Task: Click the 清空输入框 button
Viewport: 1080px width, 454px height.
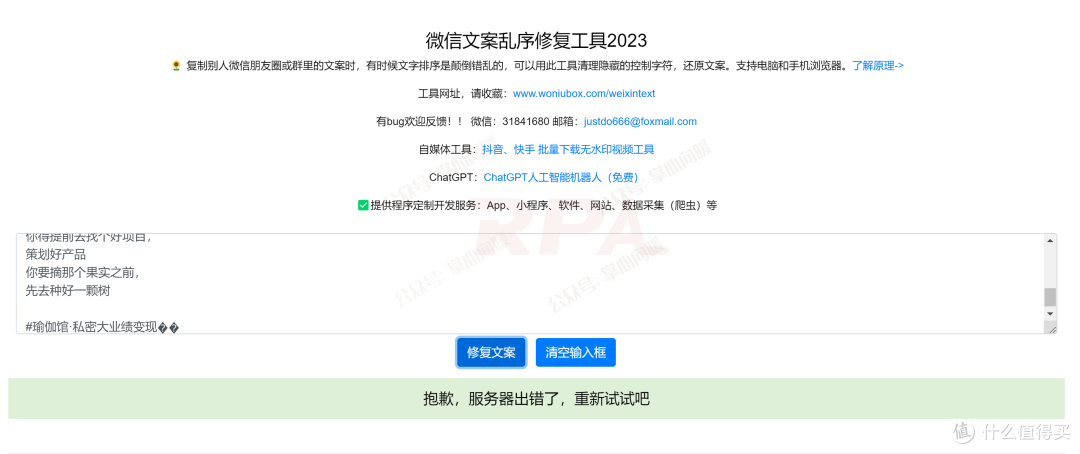Action: click(576, 352)
